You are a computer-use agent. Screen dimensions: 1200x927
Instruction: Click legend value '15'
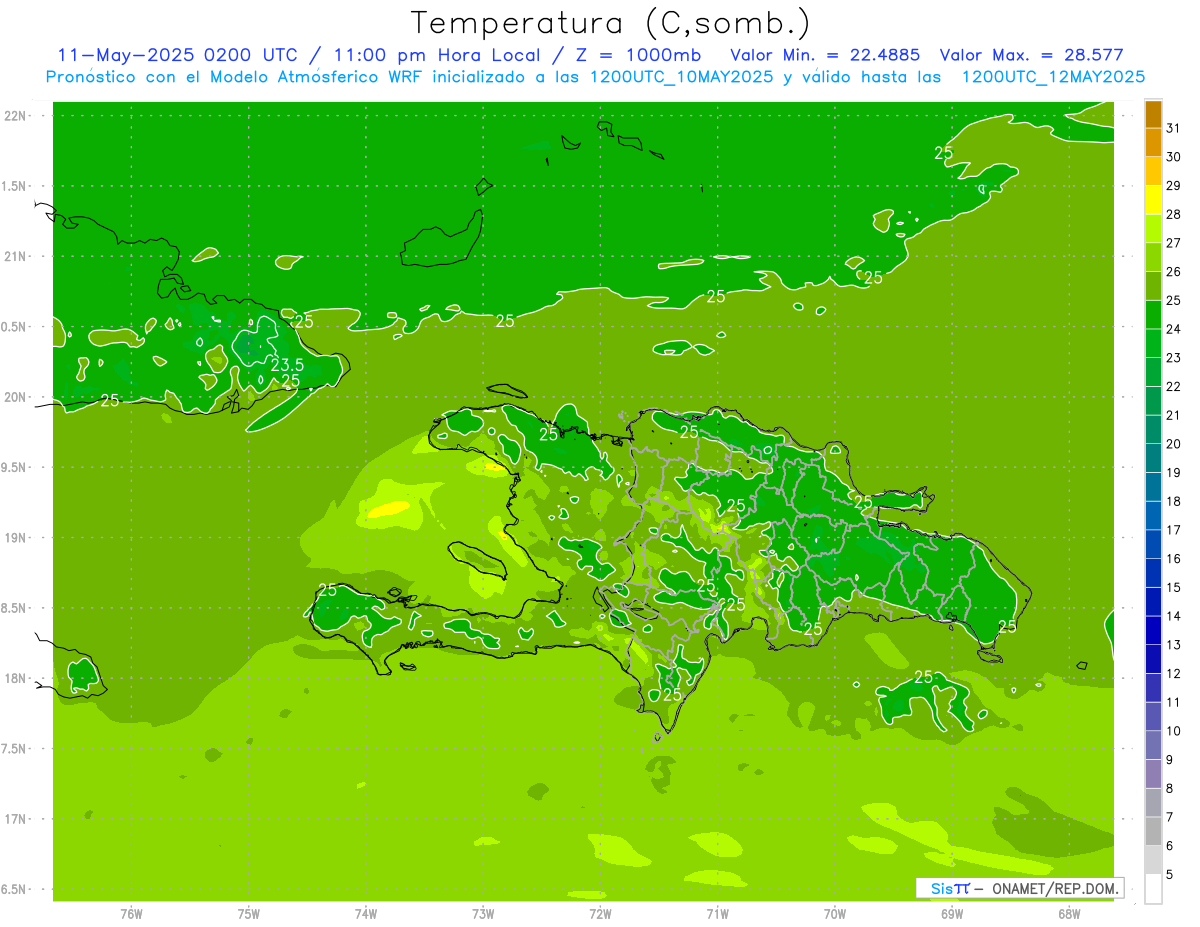[x=1174, y=587]
